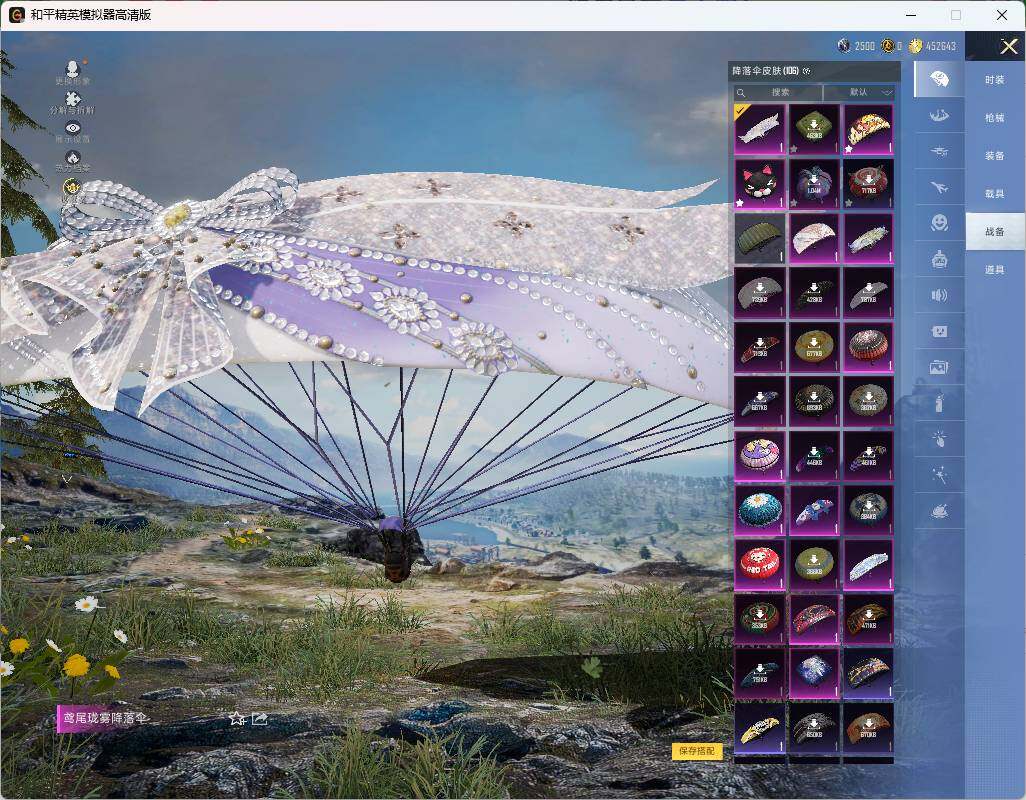The height and width of the screenshot is (800, 1026).
Task: Select the white and pink dome parachute
Action: 814,238
